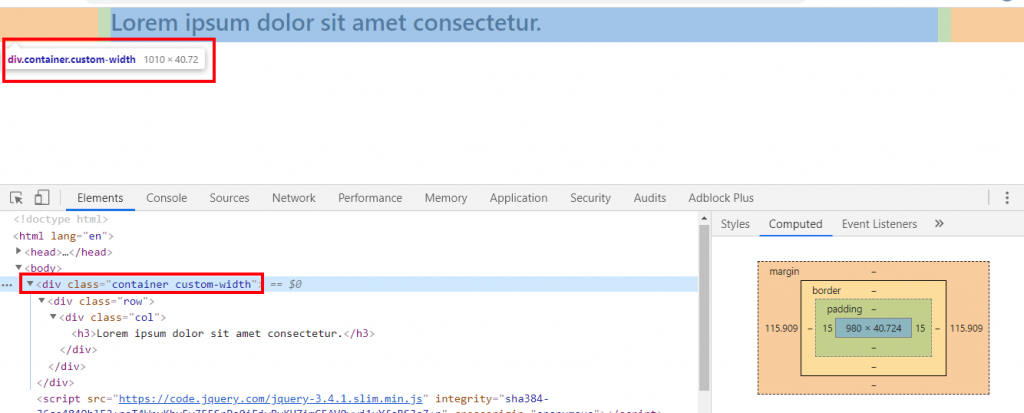The width and height of the screenshot is (1024, 413).
Task: Toggle the device toolbar icon
Action: coord(42,197)
